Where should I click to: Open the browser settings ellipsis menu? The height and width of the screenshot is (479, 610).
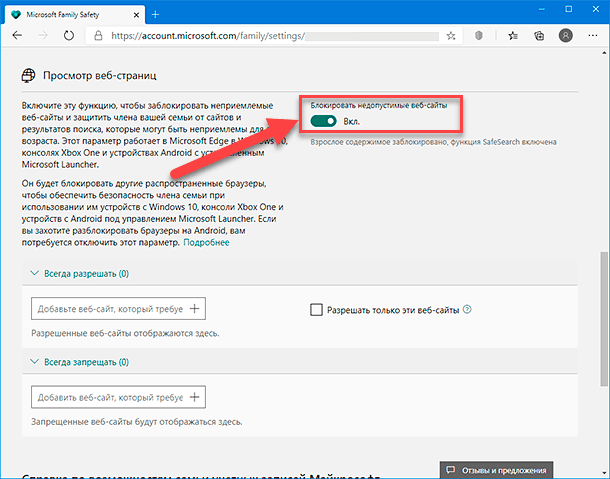tap(593, 36)
